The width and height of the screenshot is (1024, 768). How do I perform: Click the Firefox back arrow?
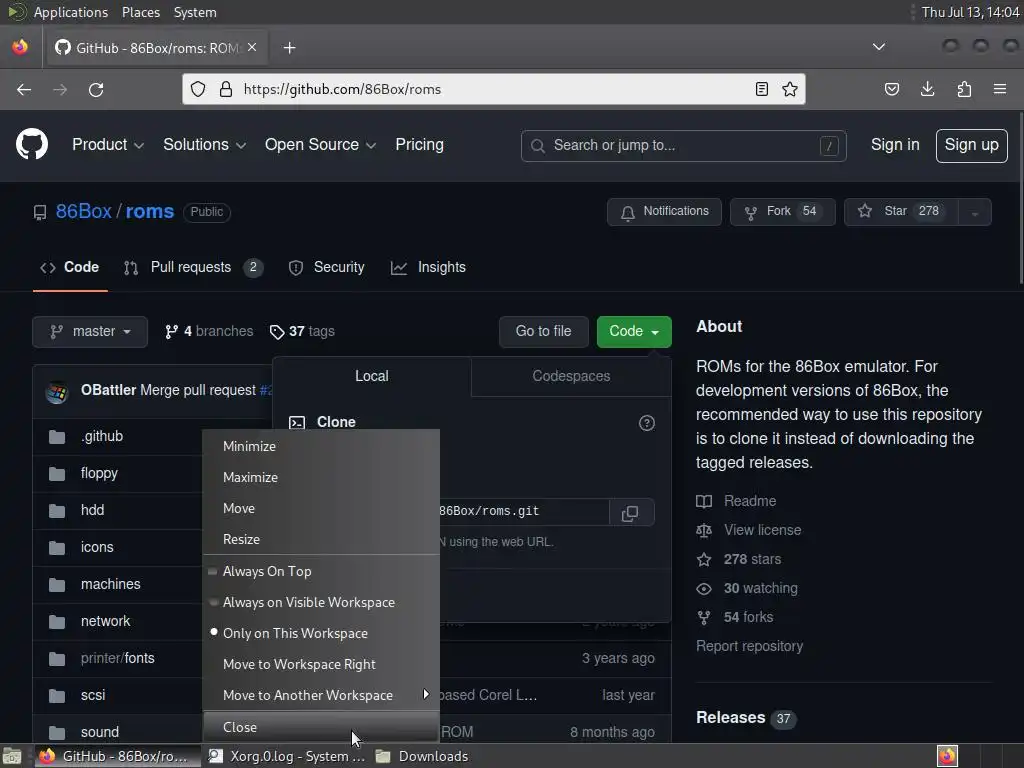coord(24,89)
